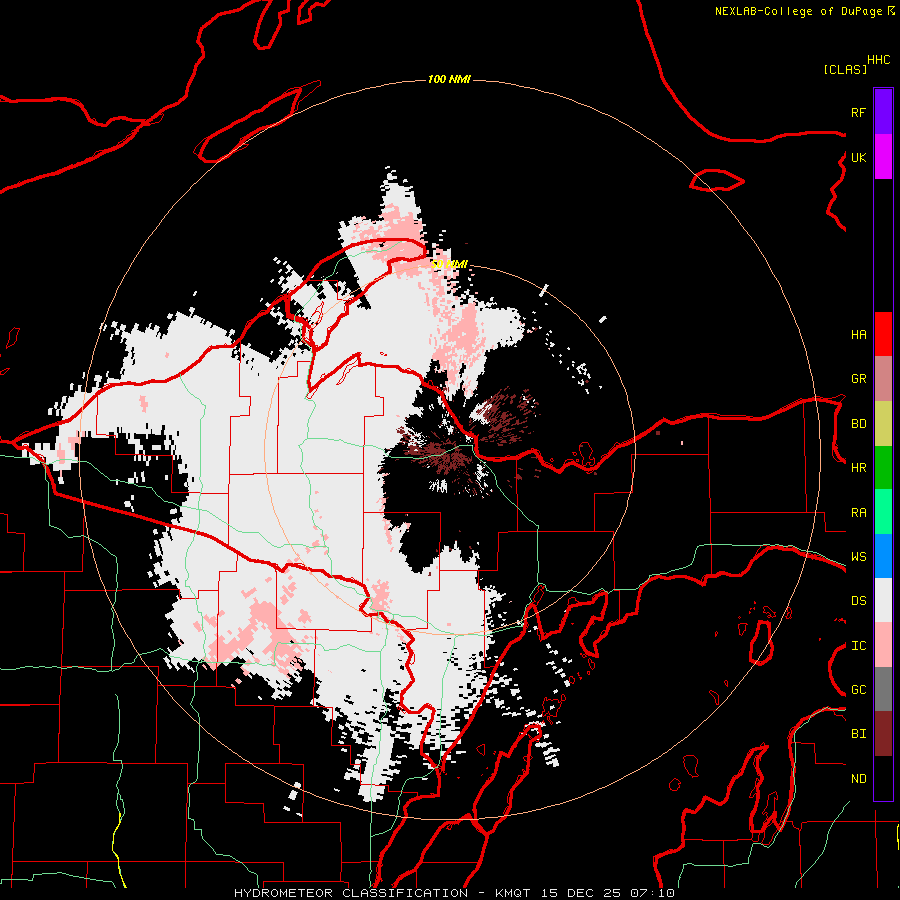Click the UK legend label
The width and height of the screenshot is (900, 900).
pos(858,157)
